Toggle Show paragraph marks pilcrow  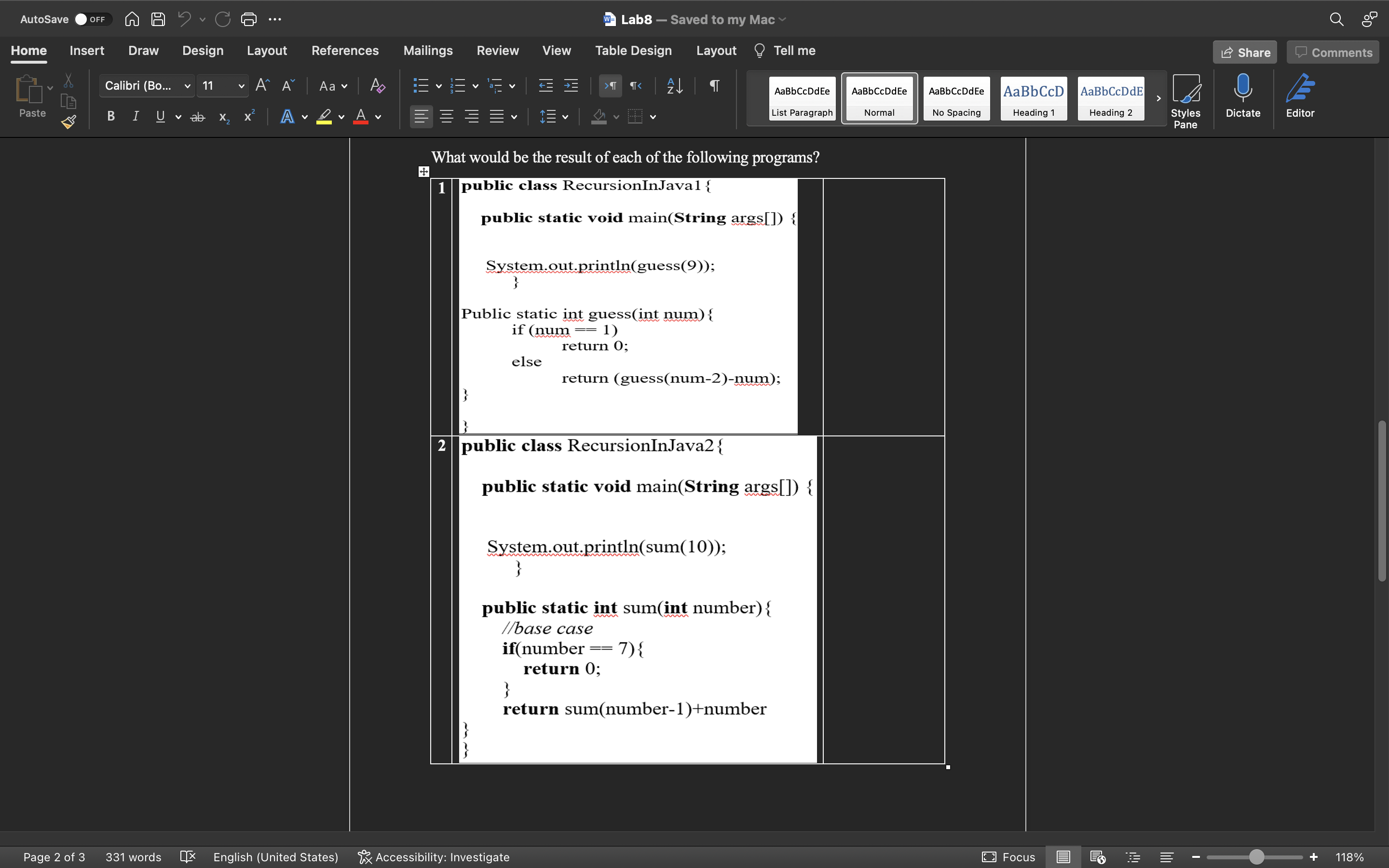tap(714, 86)
